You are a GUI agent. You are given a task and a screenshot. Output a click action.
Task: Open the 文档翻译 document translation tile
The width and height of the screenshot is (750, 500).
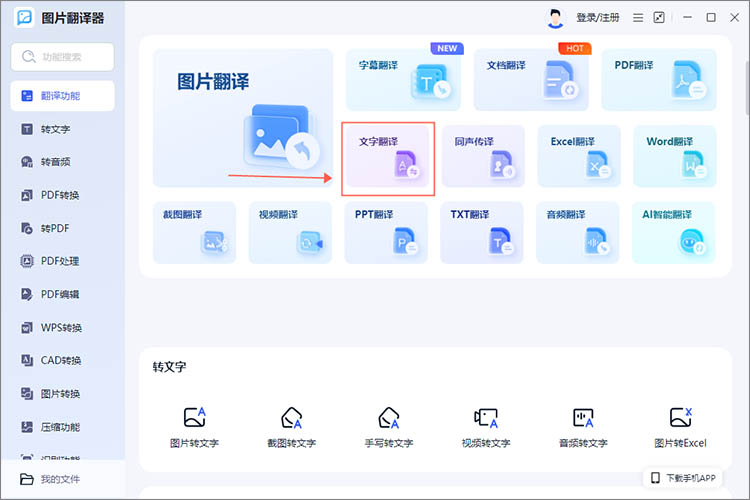point(531,80)
